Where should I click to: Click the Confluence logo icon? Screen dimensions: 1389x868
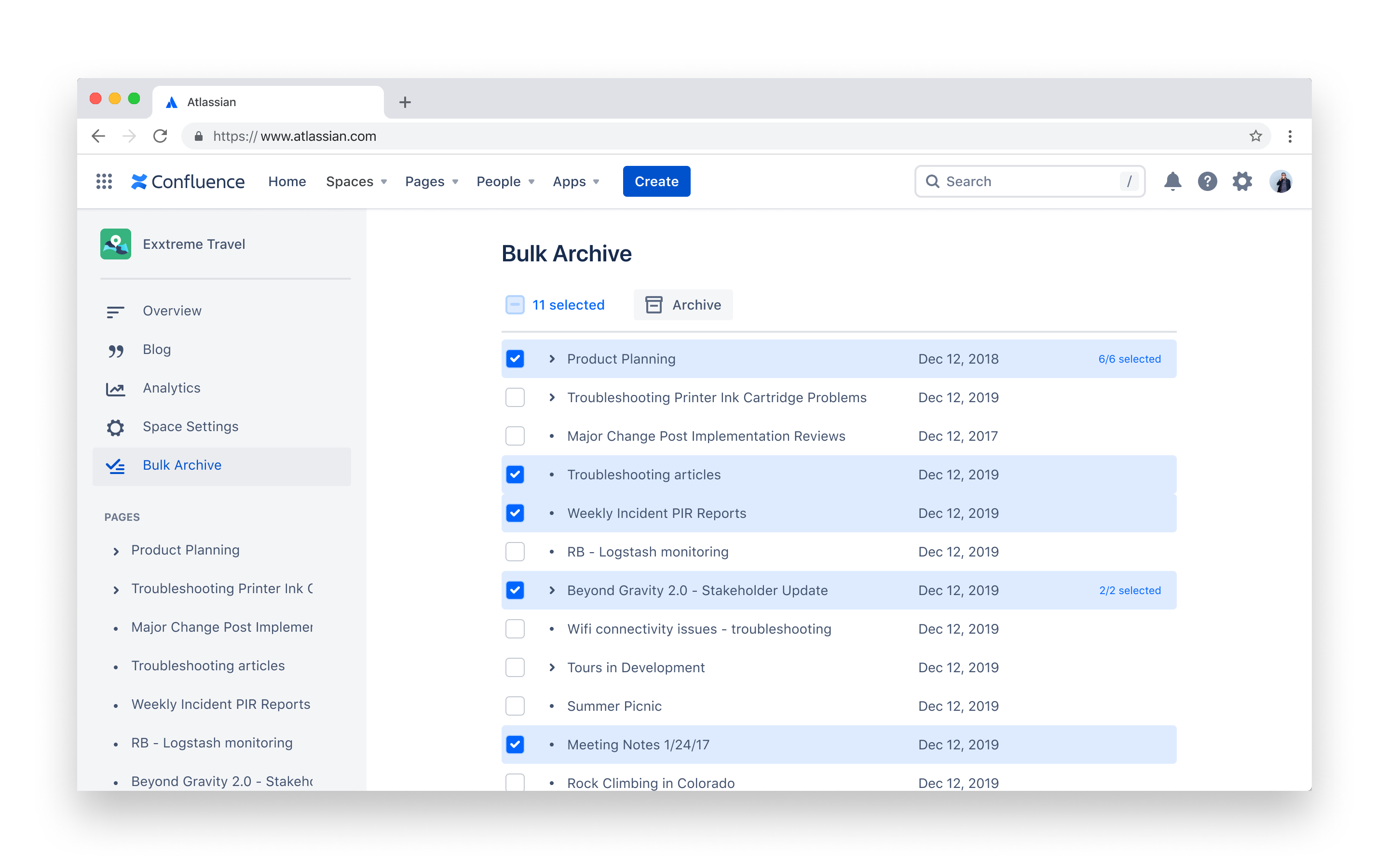point(140,181)
